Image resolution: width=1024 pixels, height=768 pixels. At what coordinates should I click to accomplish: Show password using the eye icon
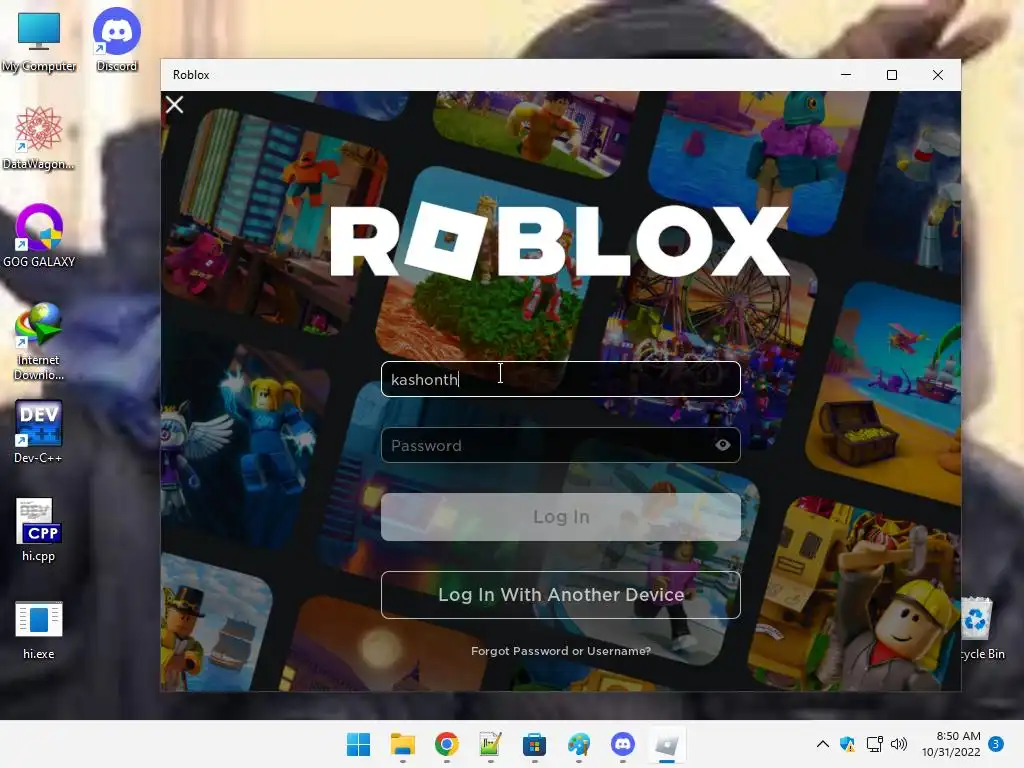click(722, 445)
